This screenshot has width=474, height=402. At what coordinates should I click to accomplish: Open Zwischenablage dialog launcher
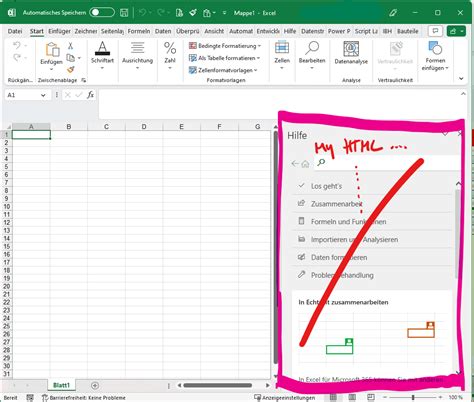pos(83,80)
